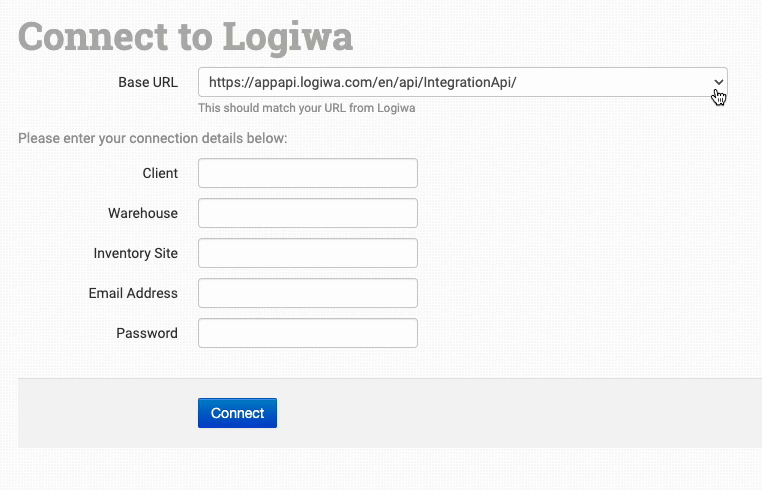This screenshot has width=762, height=490.
Task: Click the Password label text
Action: point(147,333)
